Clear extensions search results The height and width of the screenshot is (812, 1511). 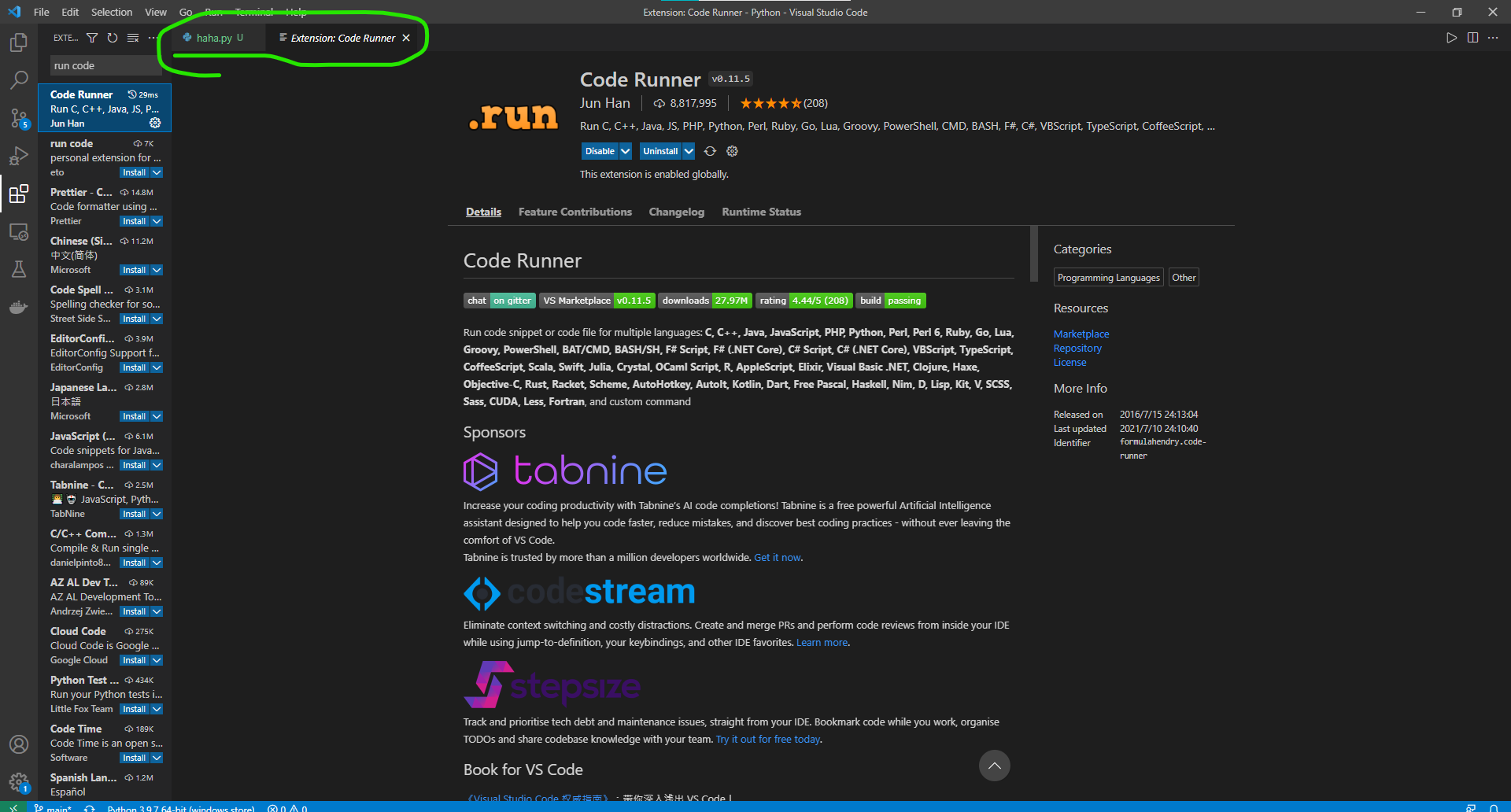[133, 38]
